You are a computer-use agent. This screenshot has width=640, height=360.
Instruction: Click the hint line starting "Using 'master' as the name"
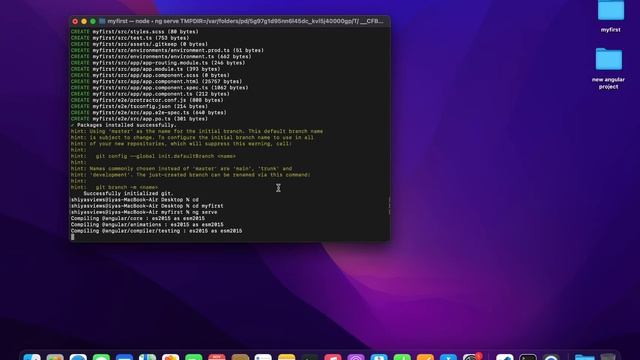197,131
